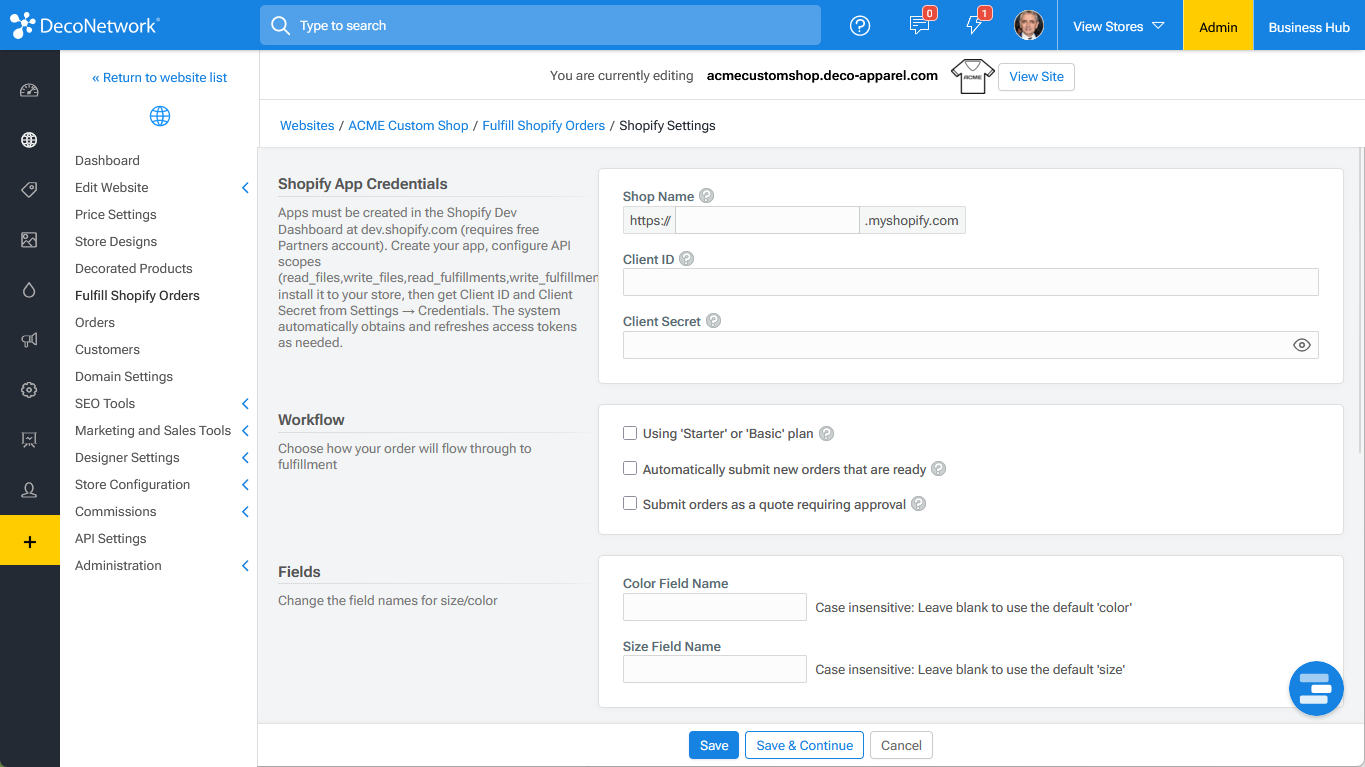Select Fulfill Shopify Orders menu item
Screen dimensions: 1365x767
pyautogui.click(x=137, y=295)
